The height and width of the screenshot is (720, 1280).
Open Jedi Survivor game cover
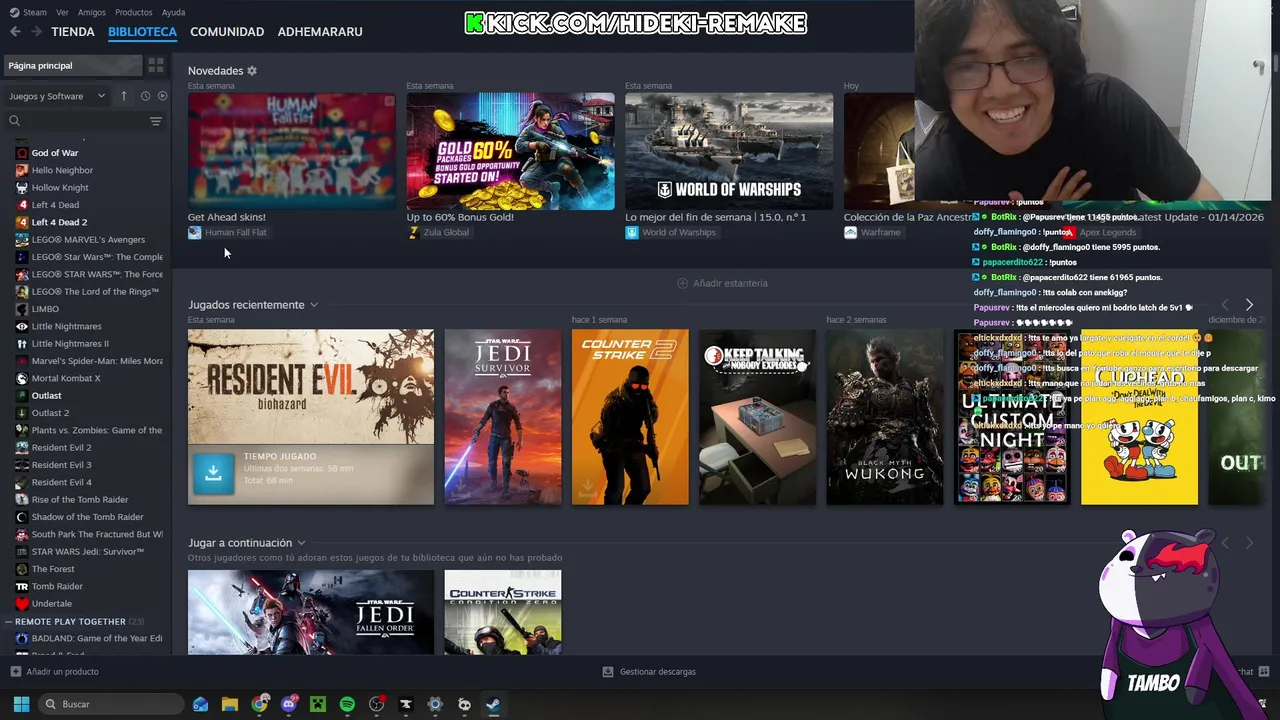503,417
